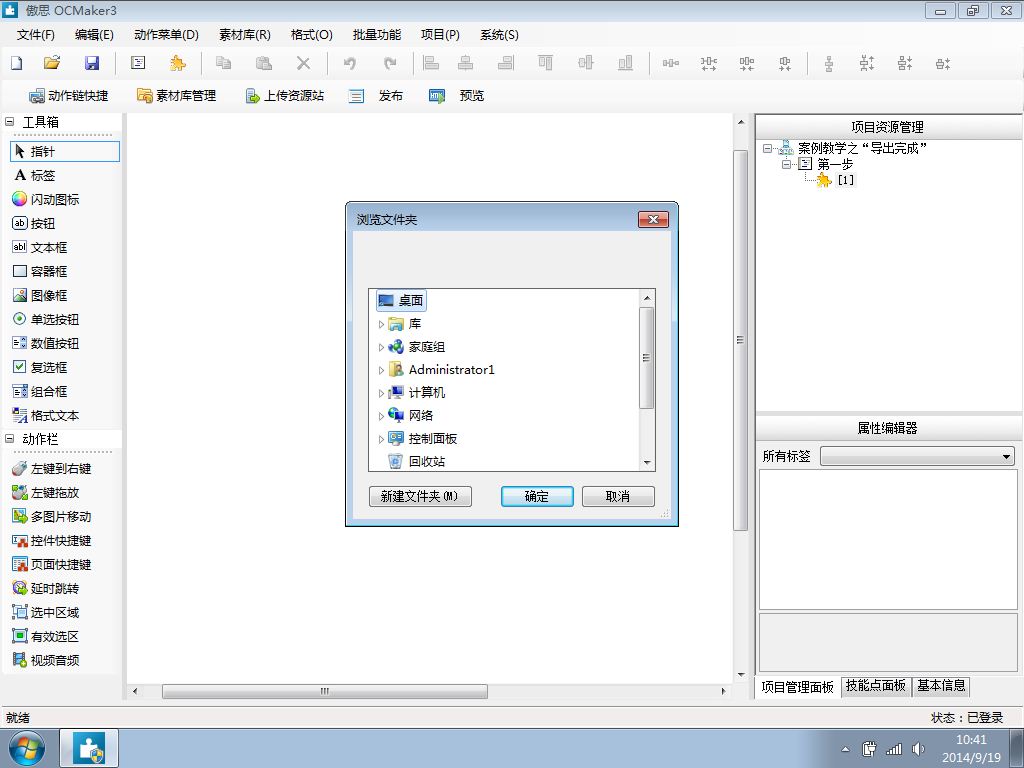1024x768 pixels.
Task: Collapse the 动作栏 action bar section
Action: tap(10, 439)
